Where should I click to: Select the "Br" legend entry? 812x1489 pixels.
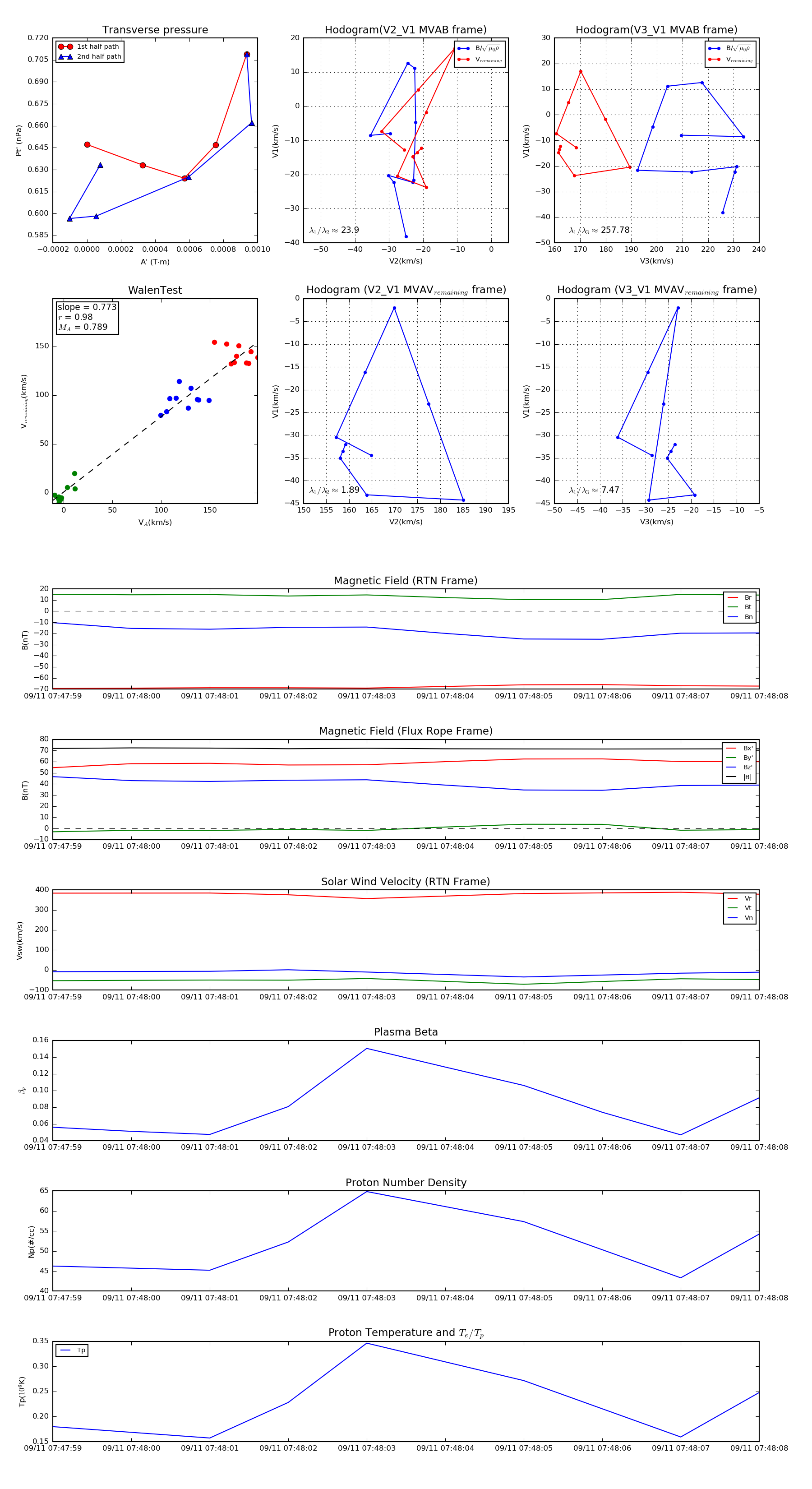point(740,598)
